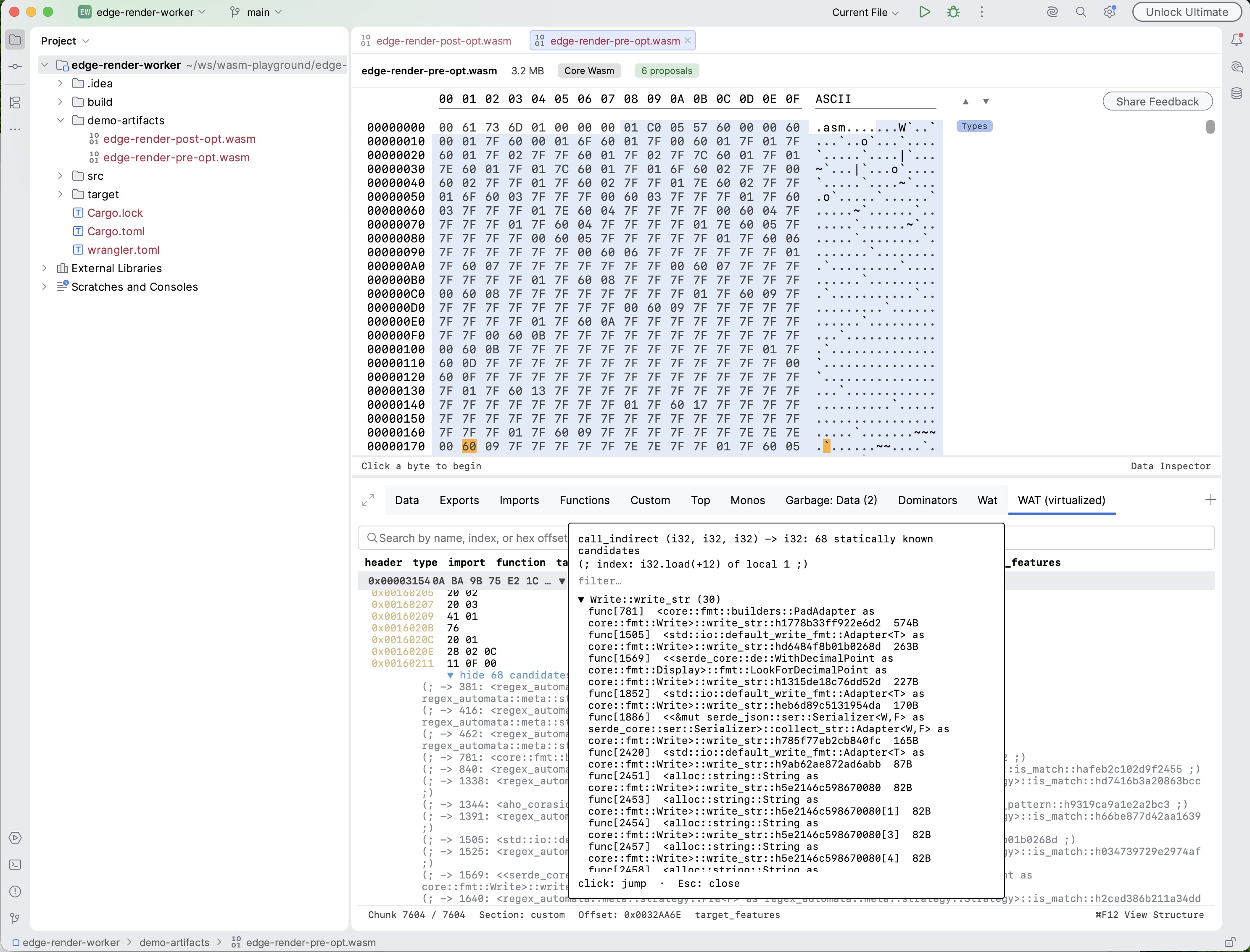Jump to func[781] PadAdapter candidate
Viewport: 1250px width, 952px height.
pos(753,617)
